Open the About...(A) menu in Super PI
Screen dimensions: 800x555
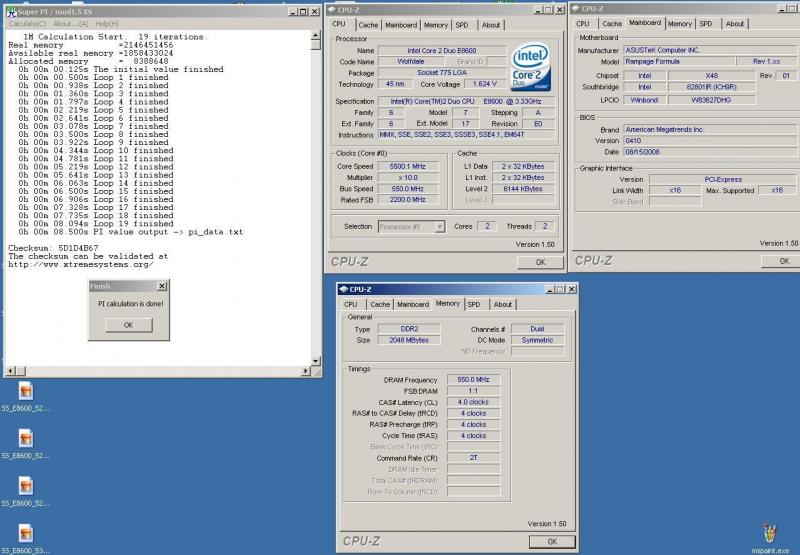pyautogui.click(x=70, y=23)
